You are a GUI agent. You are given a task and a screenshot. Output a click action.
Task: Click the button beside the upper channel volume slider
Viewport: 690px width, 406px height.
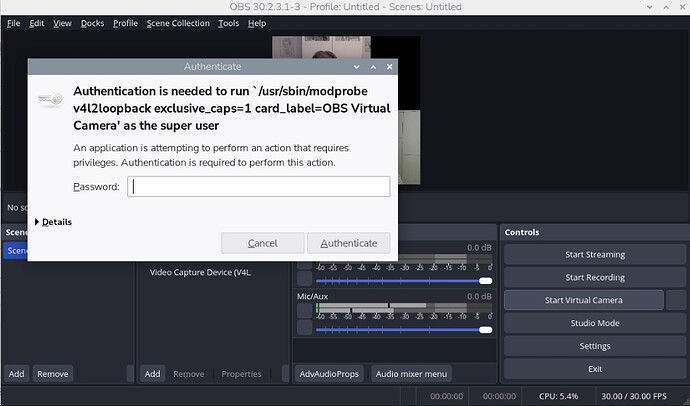pyautogui.click(x=303, y=281)
